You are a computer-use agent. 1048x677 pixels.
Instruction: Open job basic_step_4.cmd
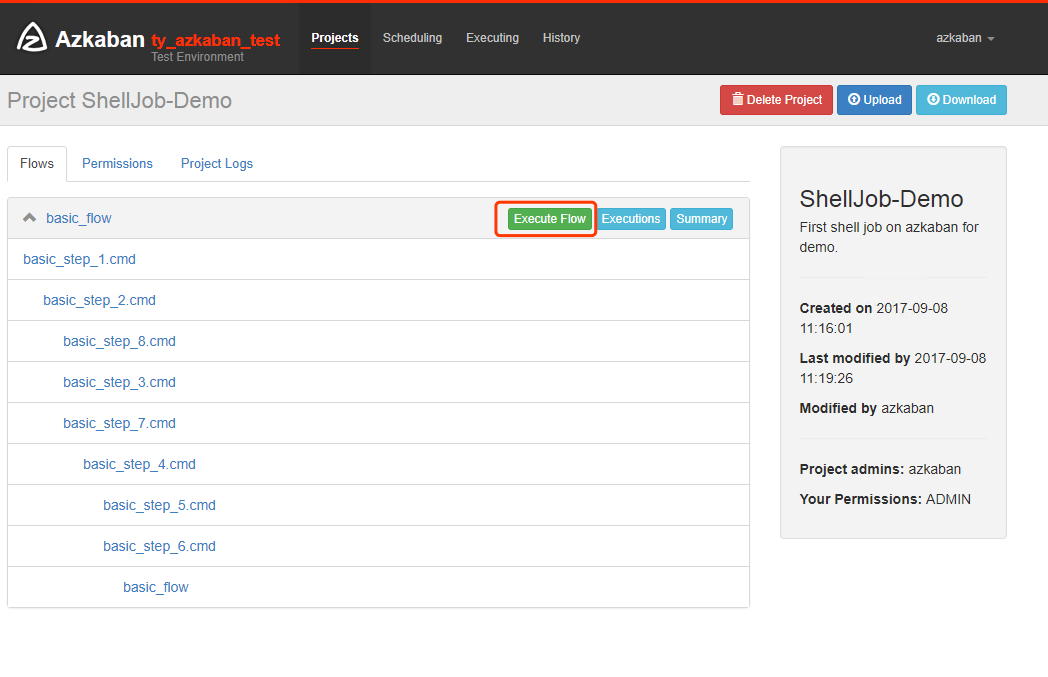pos(140,464)
